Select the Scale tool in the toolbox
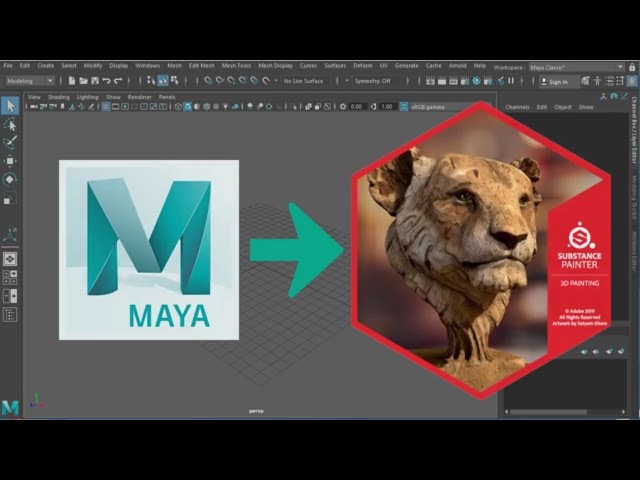The height and width of the screenshot is (480, 640). 10,198
